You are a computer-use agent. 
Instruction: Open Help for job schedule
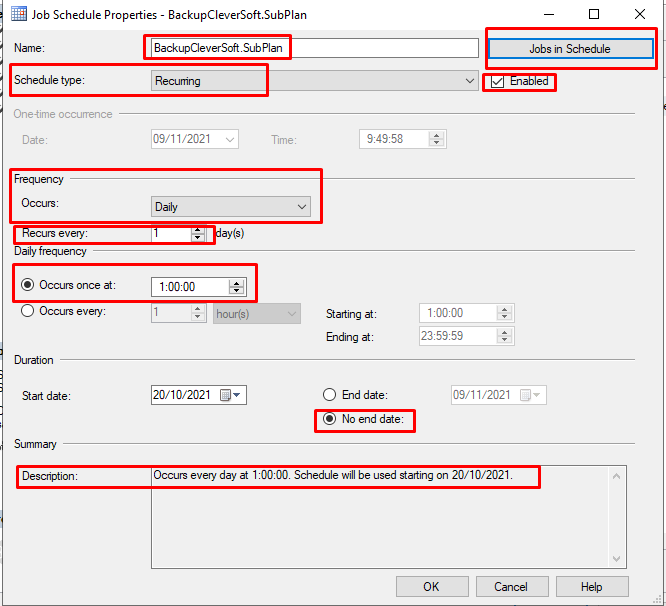pyautogui.click(x=591, y=586)
